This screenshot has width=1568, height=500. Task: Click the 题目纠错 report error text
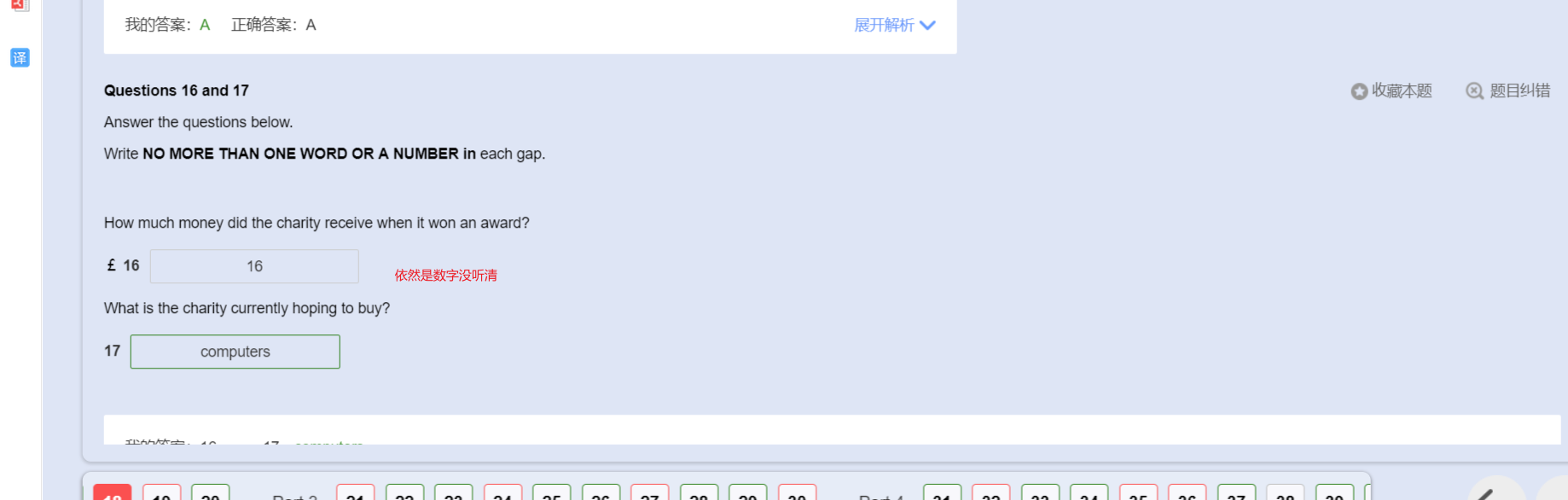1519,90
